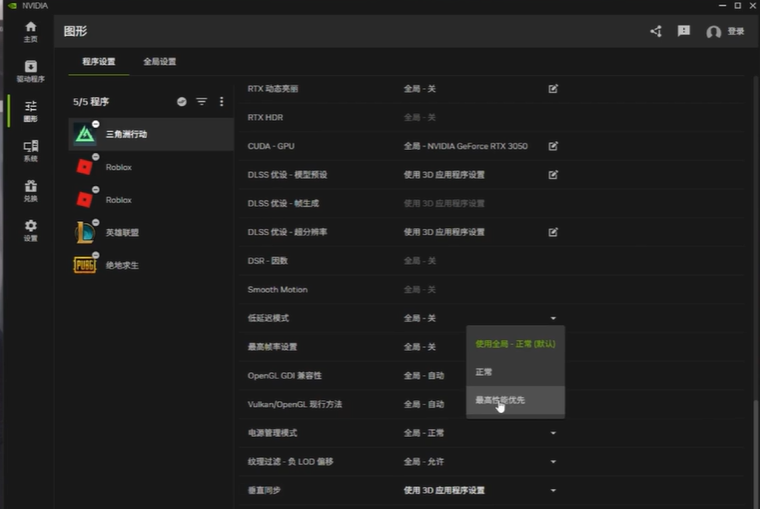Click the 全局 - NVIDIA GeForce RTX 3050 value
Screen dimensions: 760x509
coord(465,146)
